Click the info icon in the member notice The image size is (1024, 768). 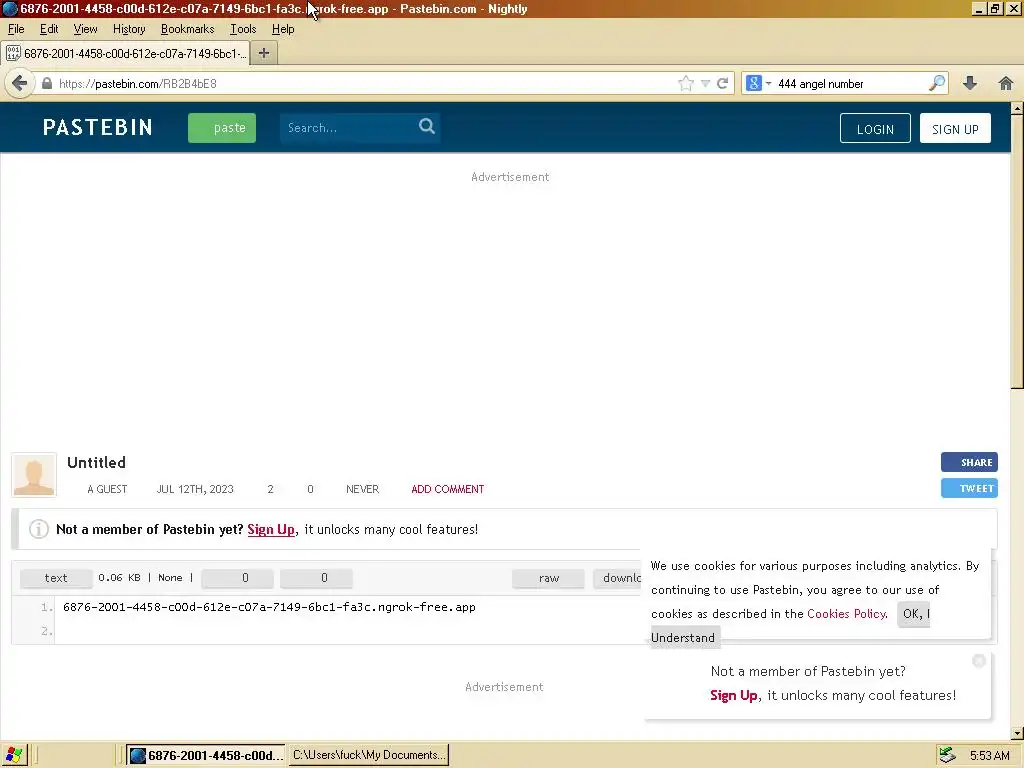pyautogui.click(x=39, y=529)
